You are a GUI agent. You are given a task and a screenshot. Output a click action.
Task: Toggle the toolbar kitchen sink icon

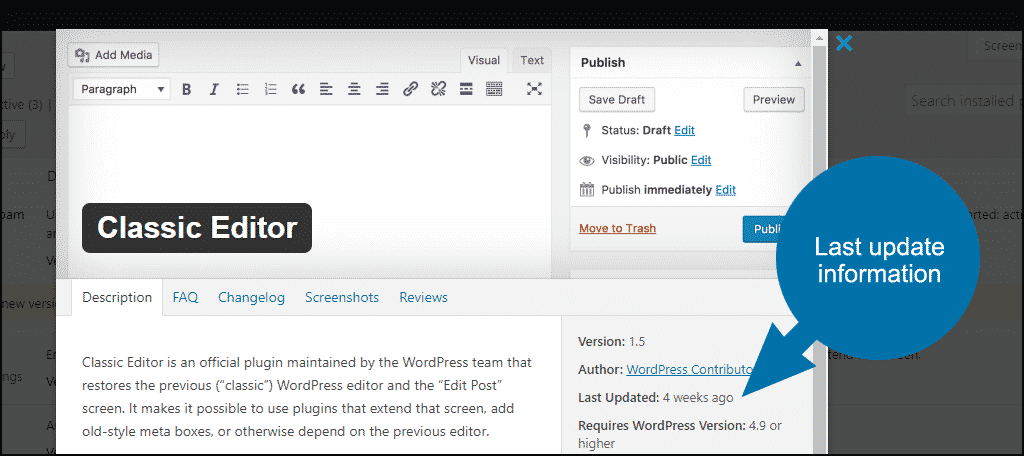click(494, 90)
